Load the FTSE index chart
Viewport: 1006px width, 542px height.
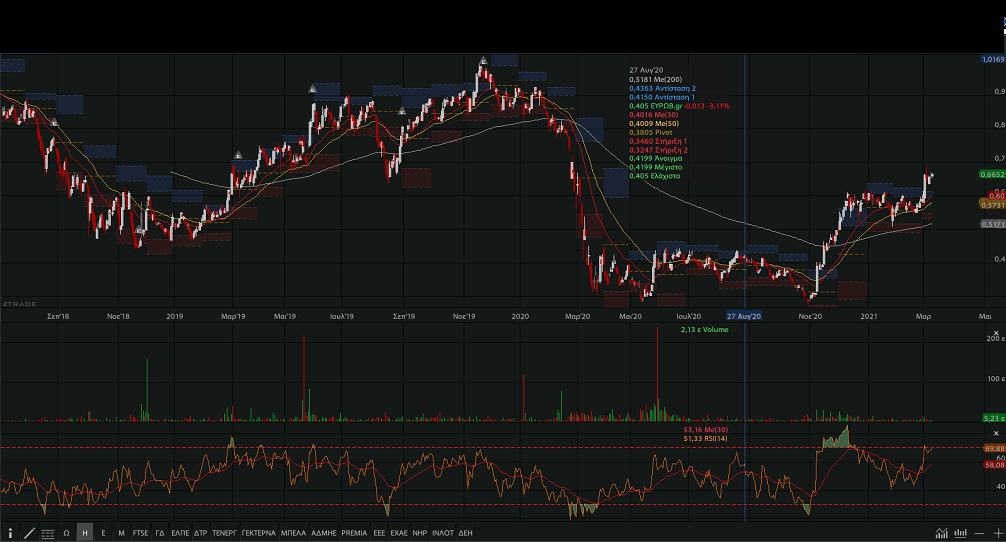[x=140, y=533]
